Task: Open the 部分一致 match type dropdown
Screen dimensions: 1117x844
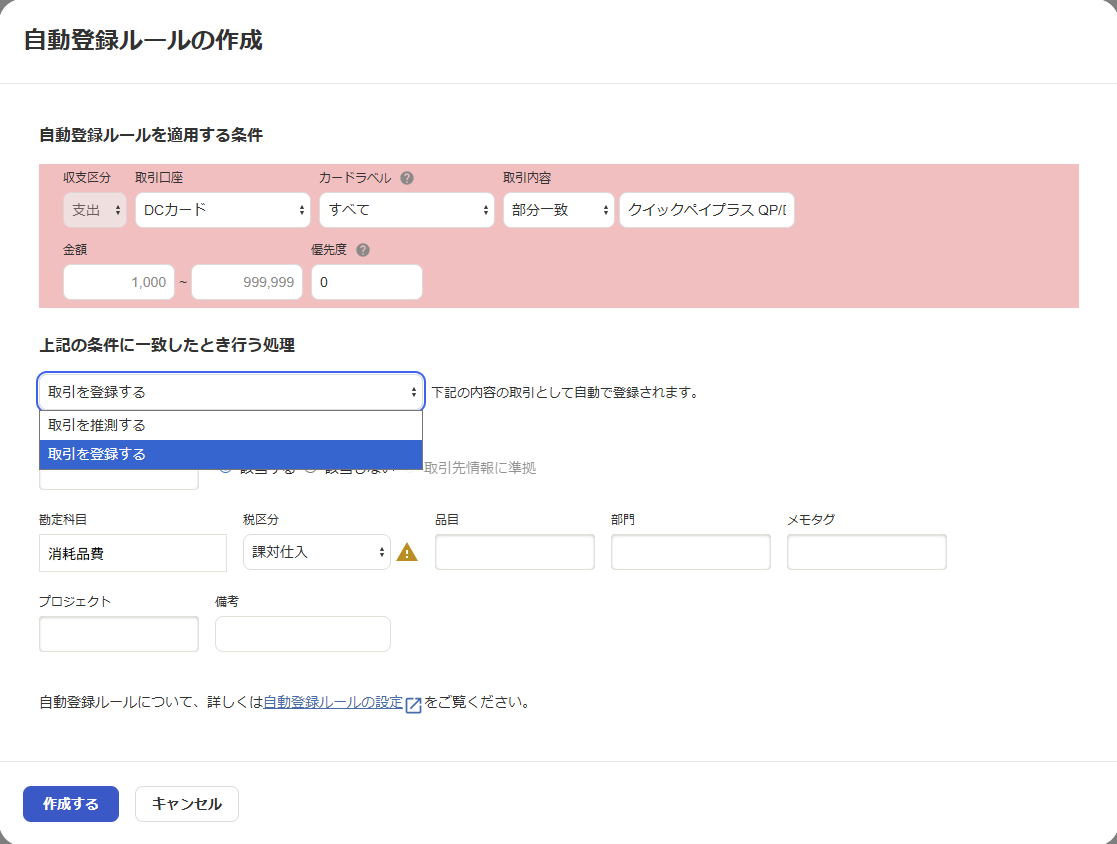Action: click(558, 210)
